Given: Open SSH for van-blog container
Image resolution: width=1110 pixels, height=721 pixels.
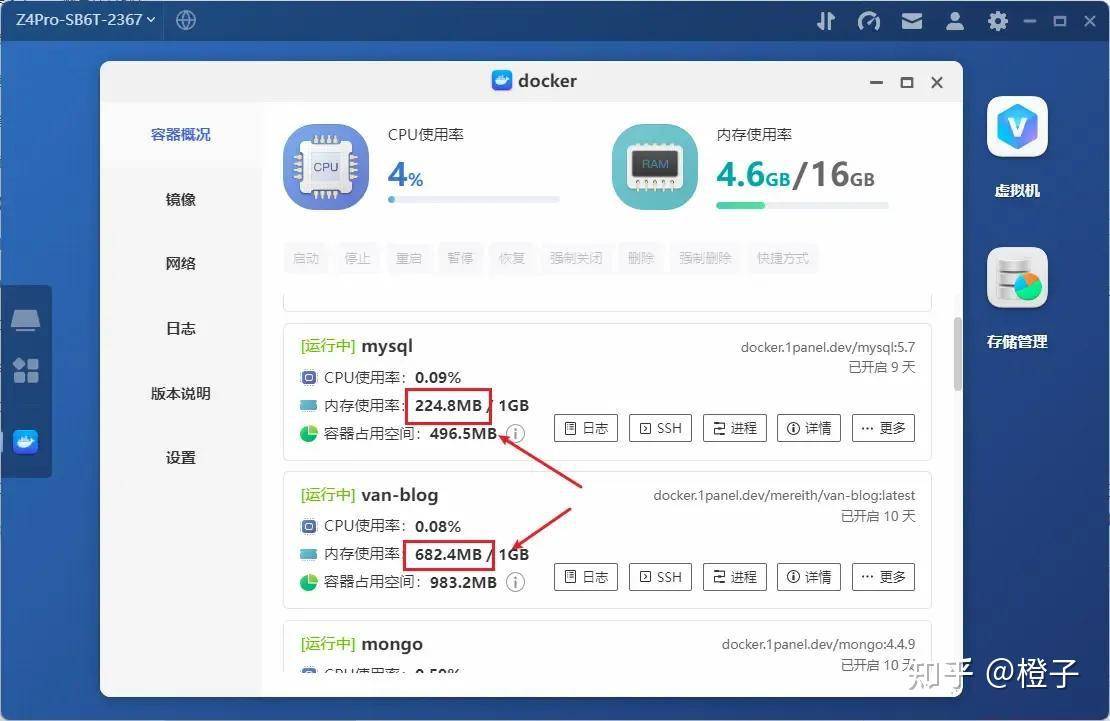Looking at the screenshot, I should tap(660, 577).
